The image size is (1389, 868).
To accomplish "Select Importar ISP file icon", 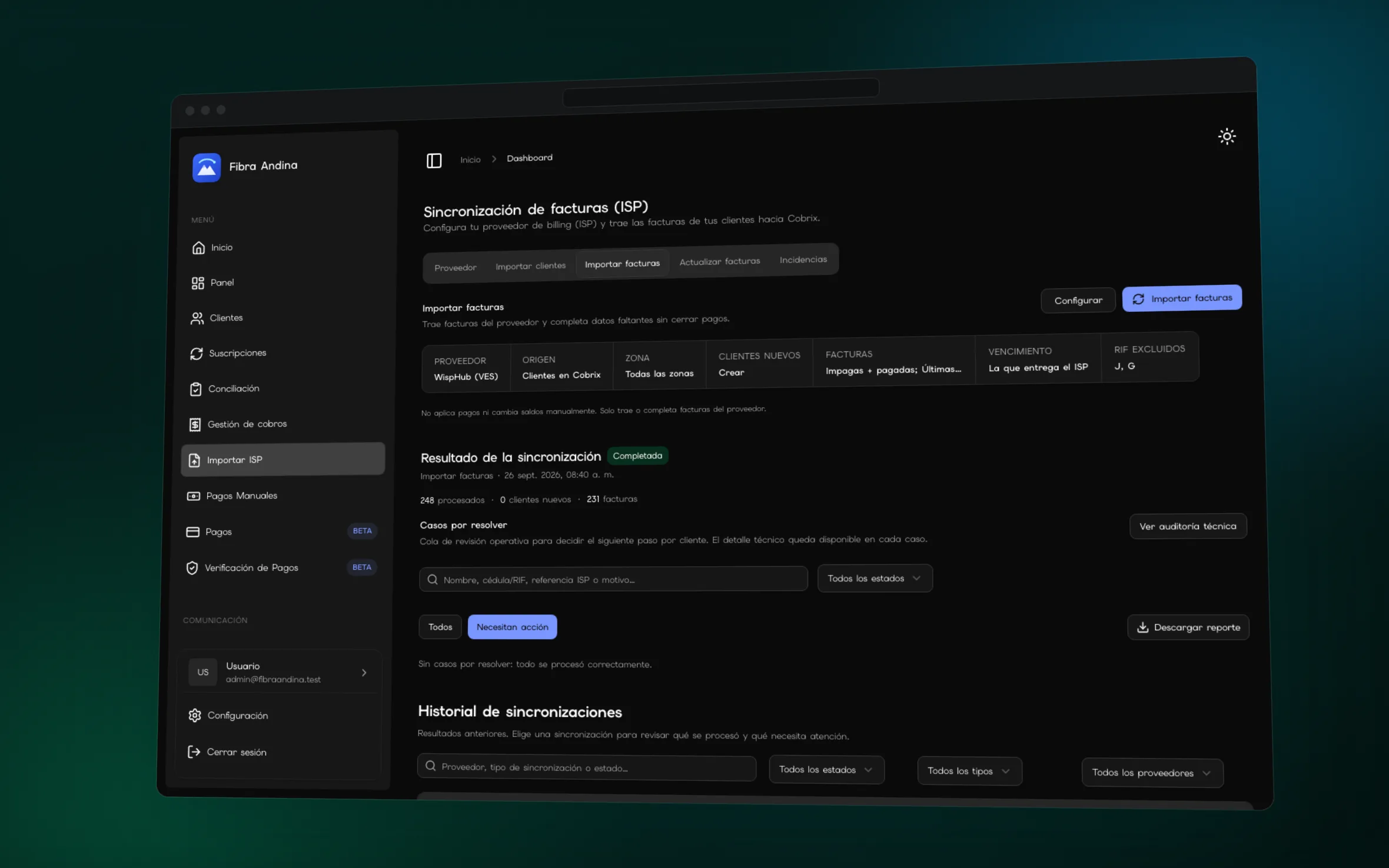I will pyautogui.click(x=194, y=460).
